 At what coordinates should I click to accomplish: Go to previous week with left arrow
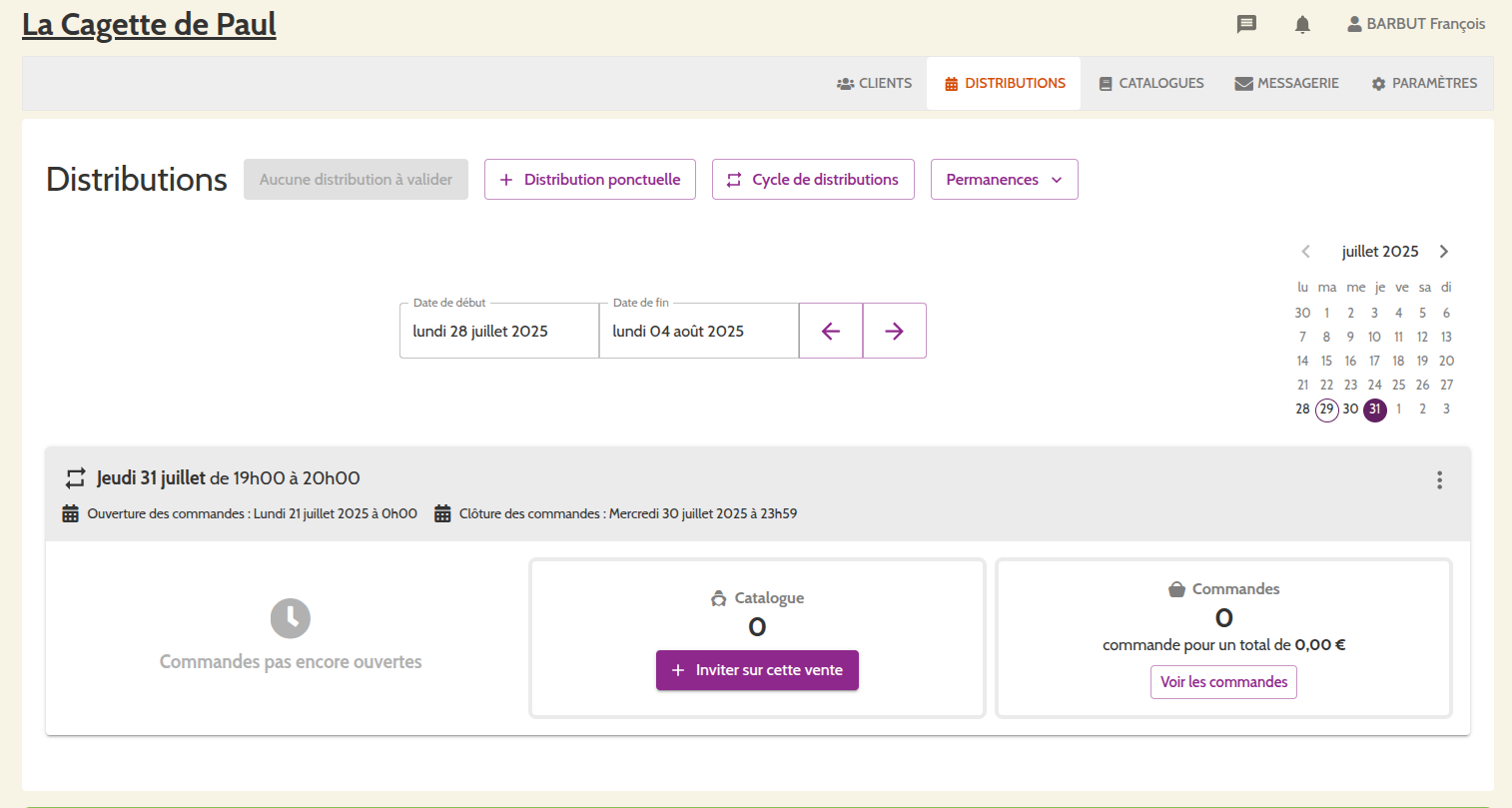831,331
